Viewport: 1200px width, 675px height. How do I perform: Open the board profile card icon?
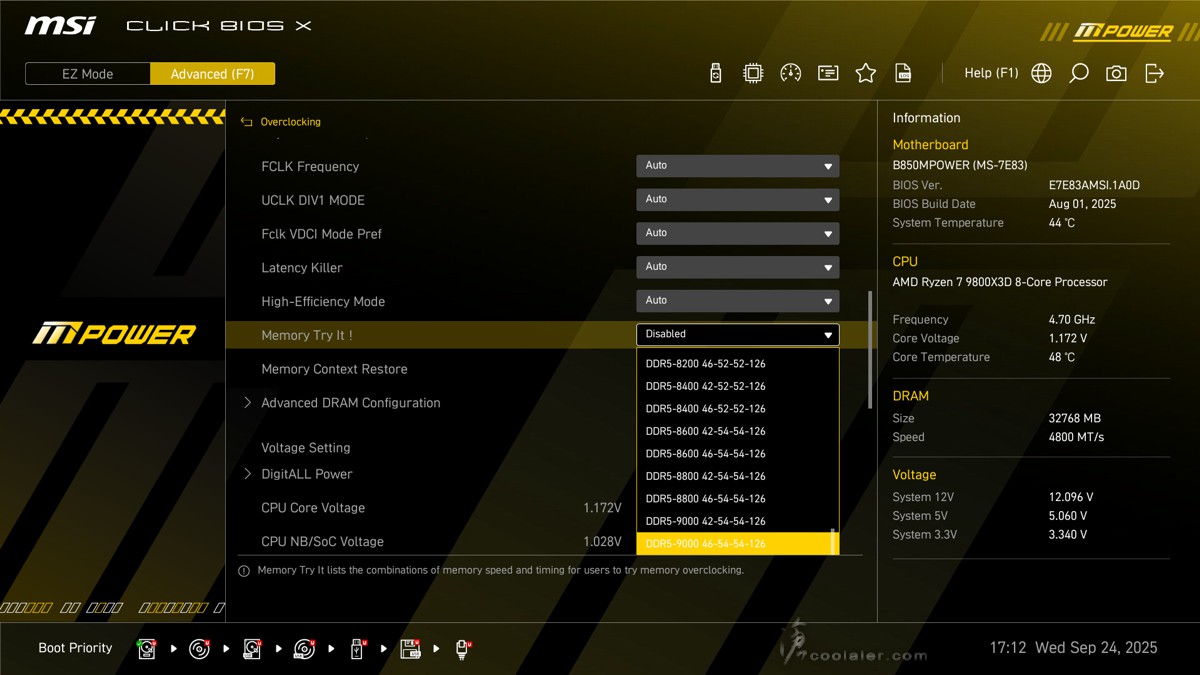(828, 73)
